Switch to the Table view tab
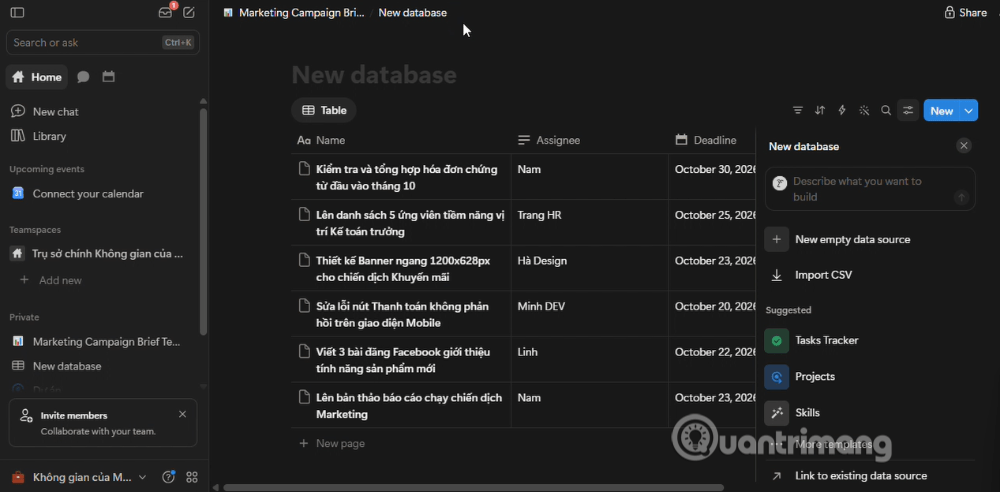This screenshot has height=492, width=1000. (324, 110)
